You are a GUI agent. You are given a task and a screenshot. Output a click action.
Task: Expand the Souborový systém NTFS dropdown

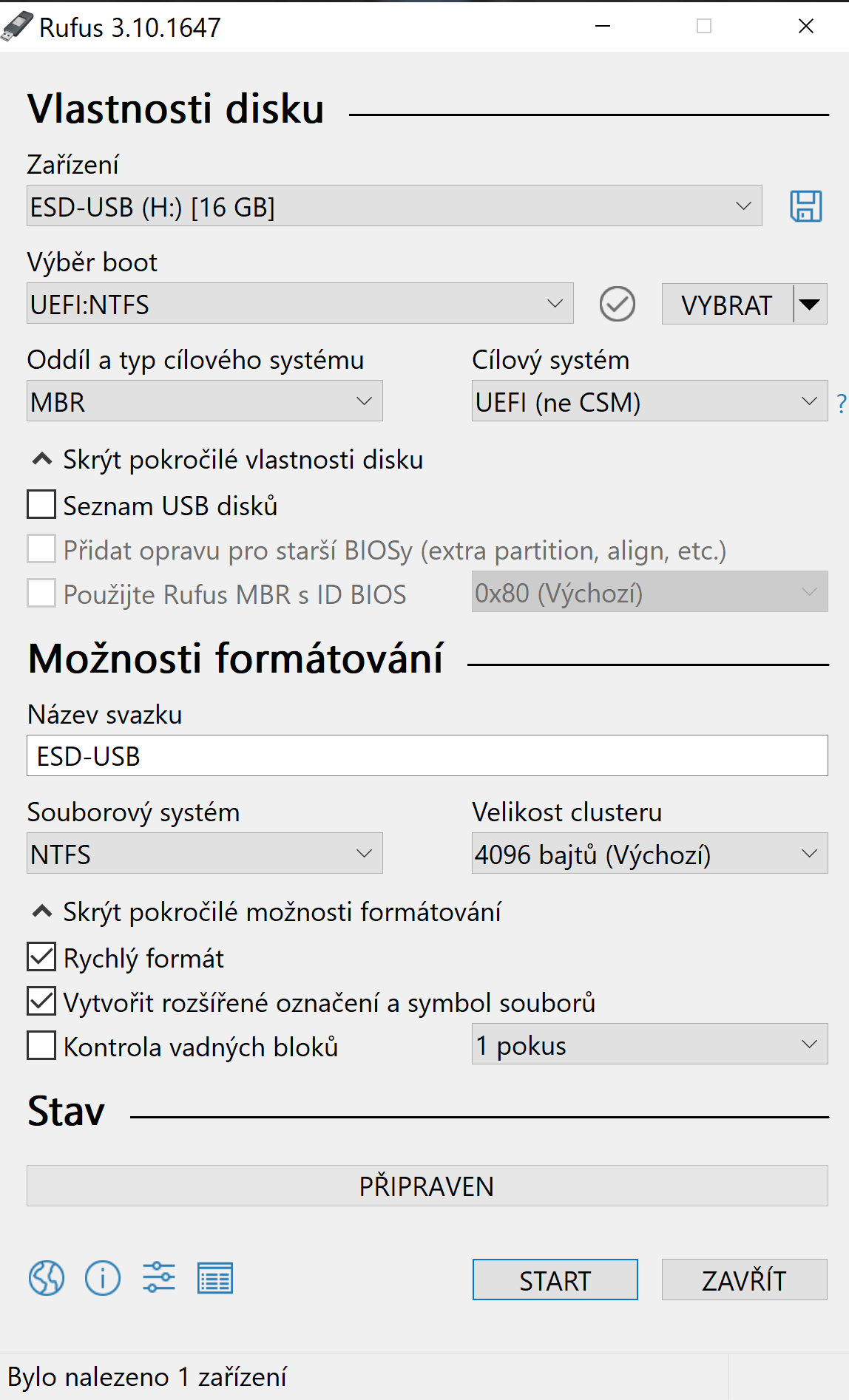pyautogui.click(x=205, y=854)
